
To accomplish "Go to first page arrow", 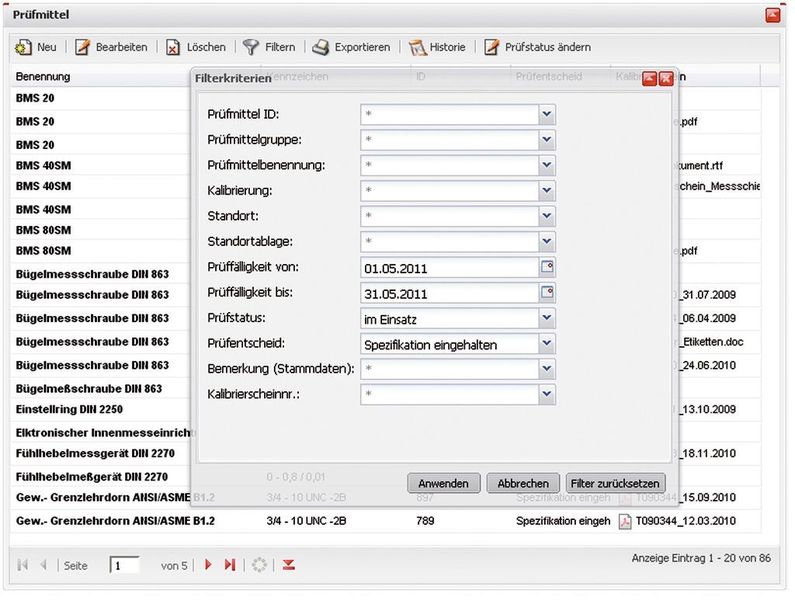I will (x=22, y=564).
